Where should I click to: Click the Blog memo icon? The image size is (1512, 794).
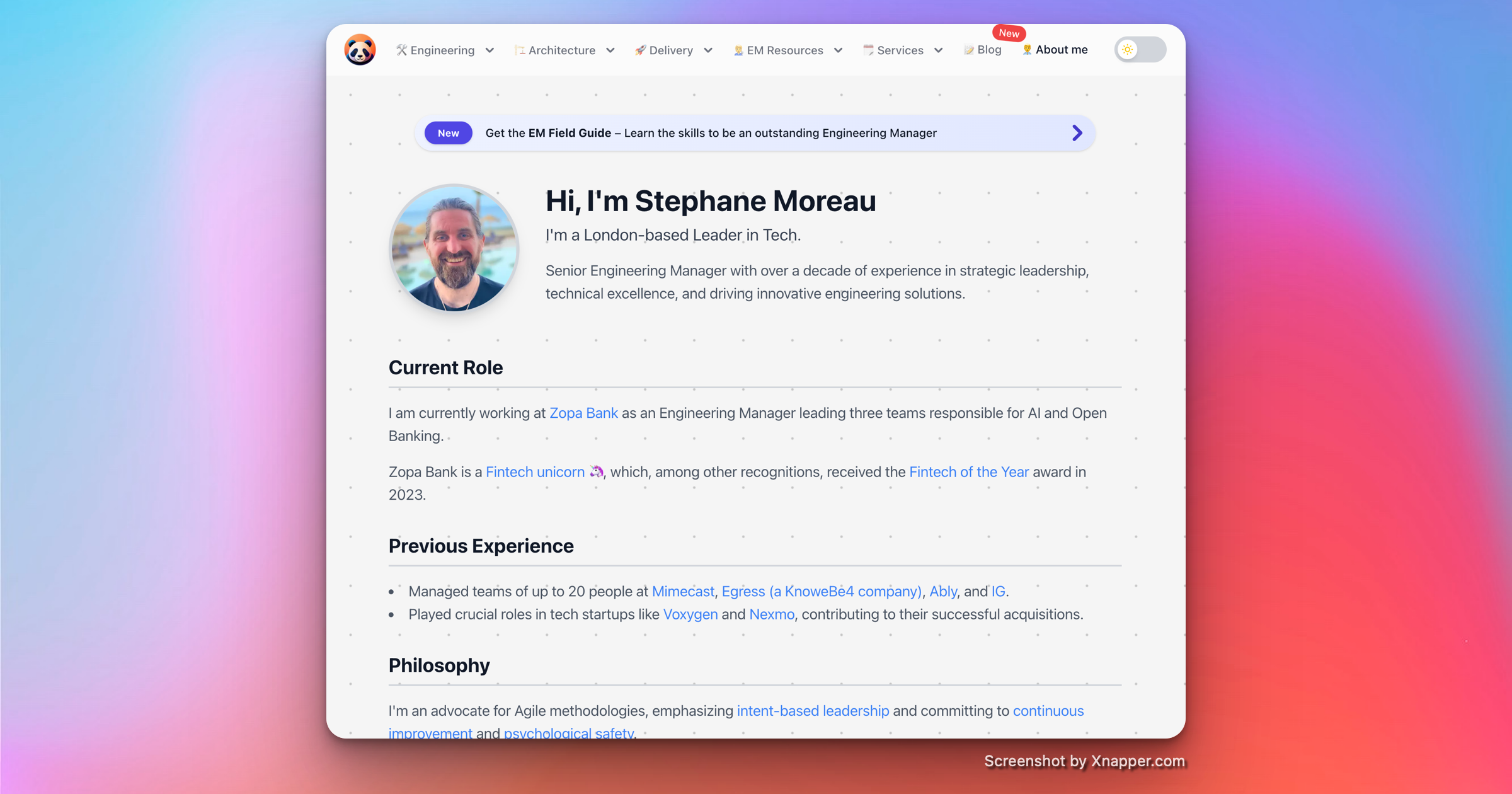(x=969, y=50)
